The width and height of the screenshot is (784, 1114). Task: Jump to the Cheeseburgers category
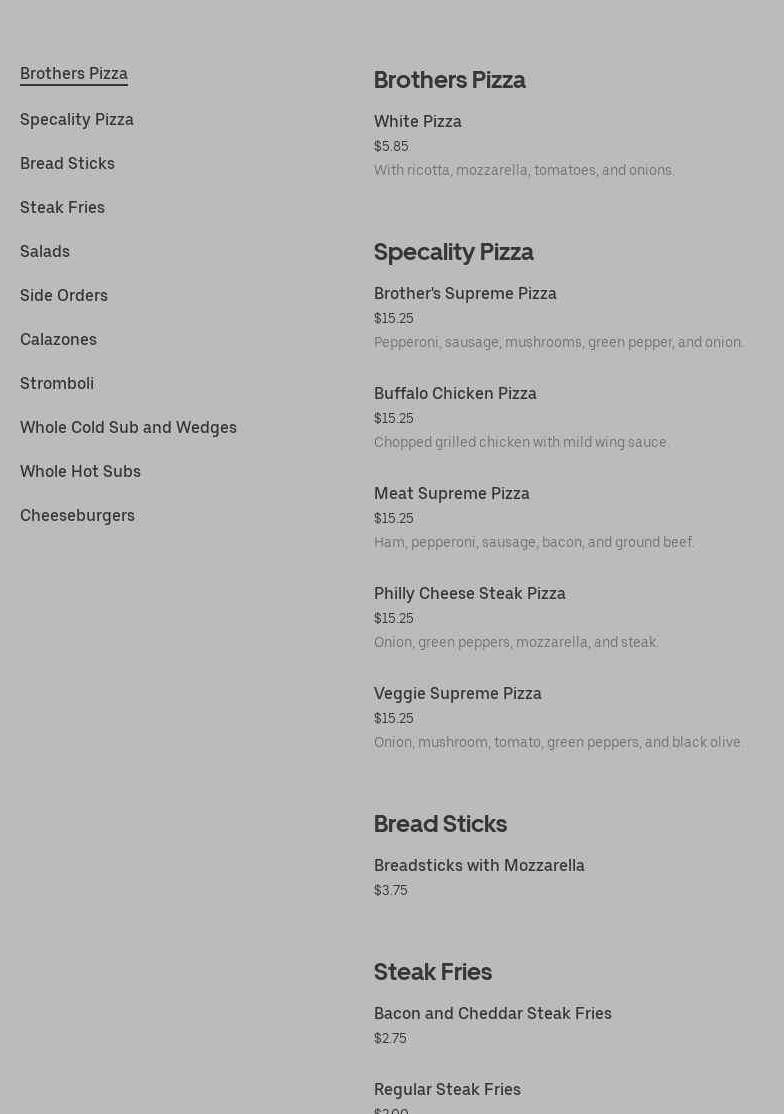pyautogui.click(x=77, y=516)
